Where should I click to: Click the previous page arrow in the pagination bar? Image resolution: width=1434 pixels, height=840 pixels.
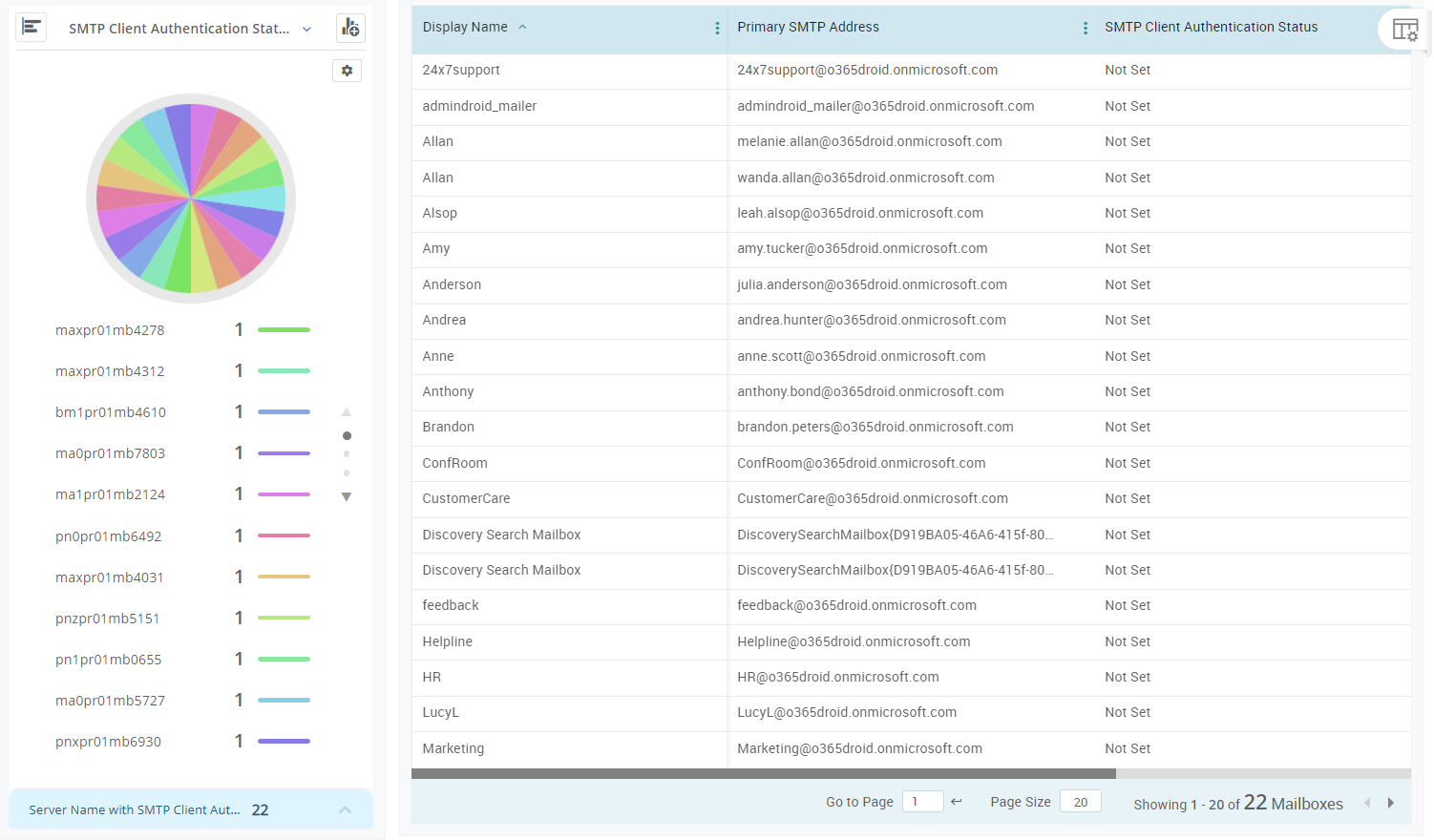pos(1368,803)
